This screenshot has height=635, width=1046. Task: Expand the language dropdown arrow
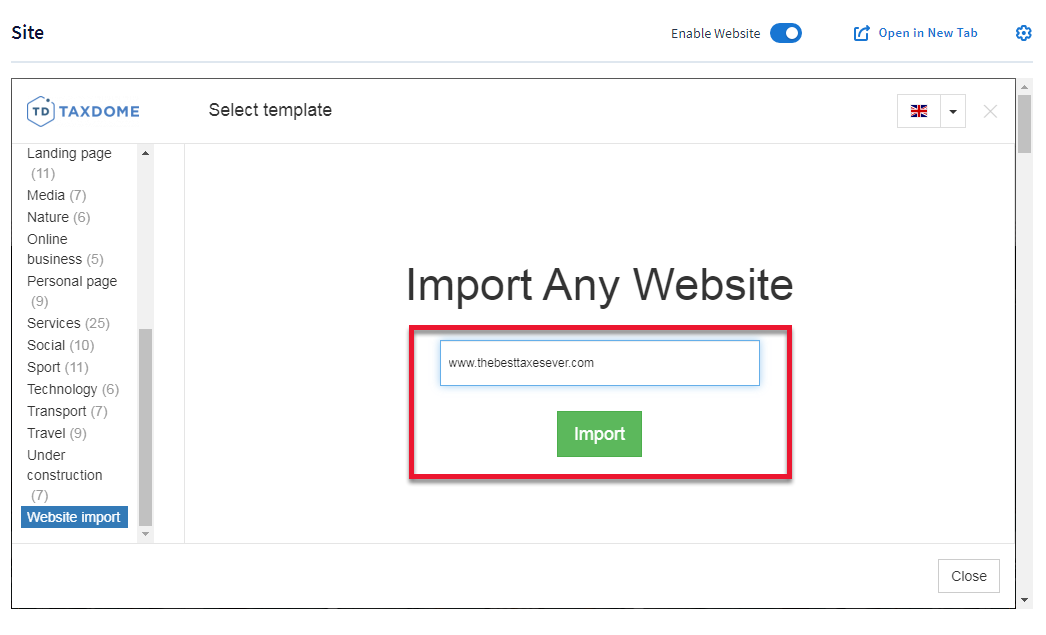point(953,111)
